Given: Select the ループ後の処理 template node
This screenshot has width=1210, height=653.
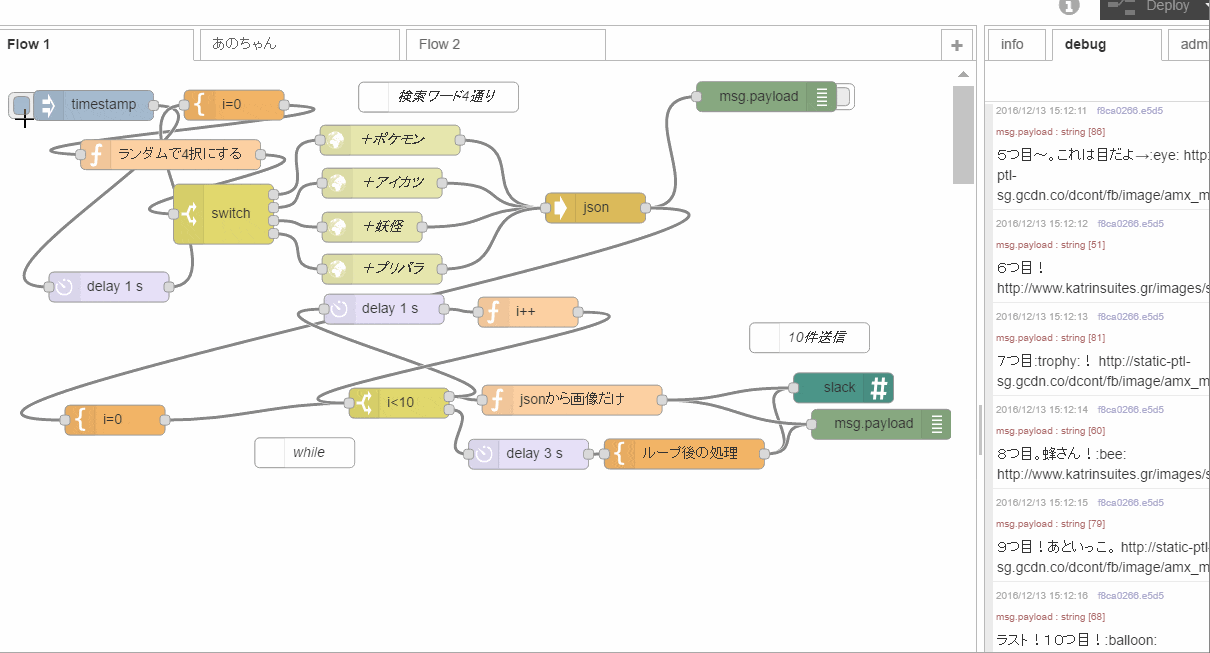Looking at the screenshot, I should point(685,454).
